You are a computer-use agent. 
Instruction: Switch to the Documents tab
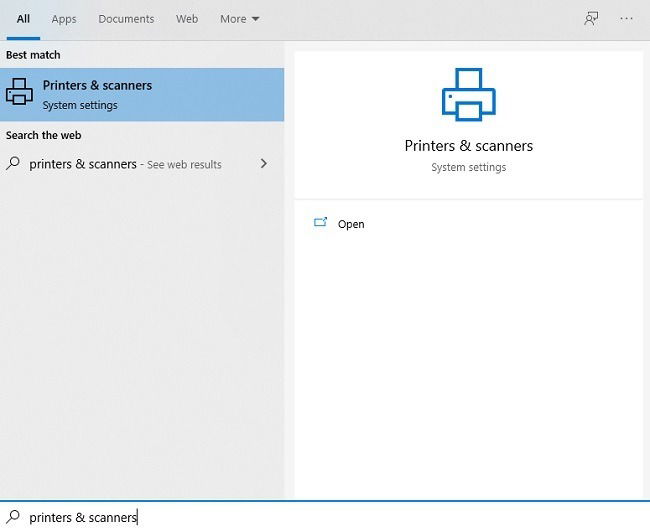(126, 19)
